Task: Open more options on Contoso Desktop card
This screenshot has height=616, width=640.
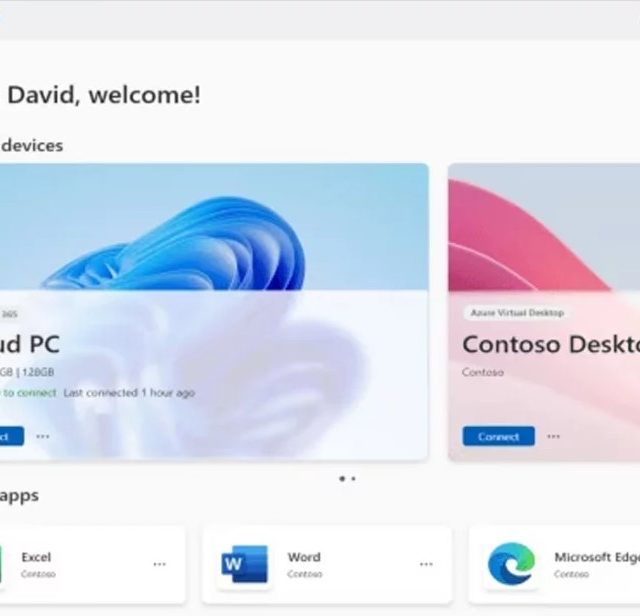Action: click(x=553, y=436)
